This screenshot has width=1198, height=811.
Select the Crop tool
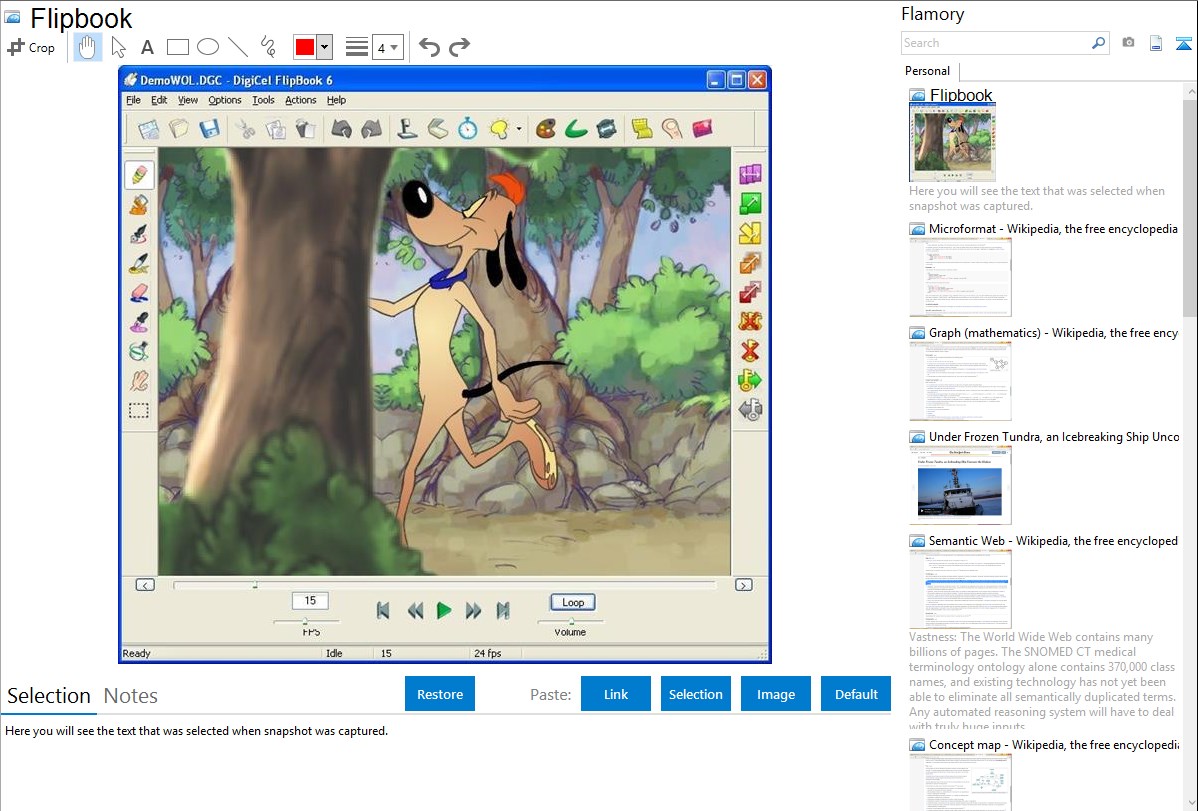pyautogui.click(x=31, y=47)
